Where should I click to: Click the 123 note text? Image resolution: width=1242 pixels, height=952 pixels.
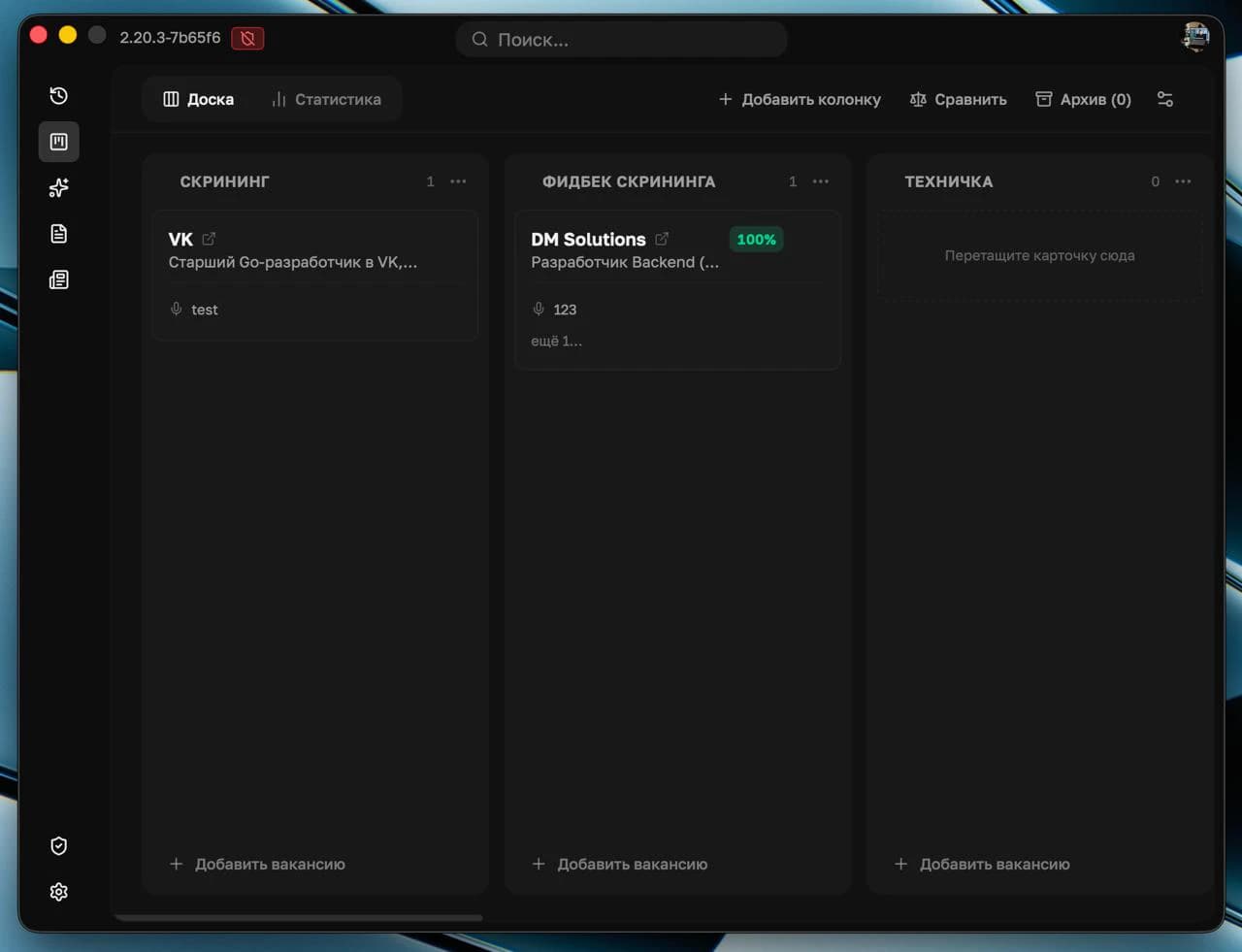pos(565,310)
